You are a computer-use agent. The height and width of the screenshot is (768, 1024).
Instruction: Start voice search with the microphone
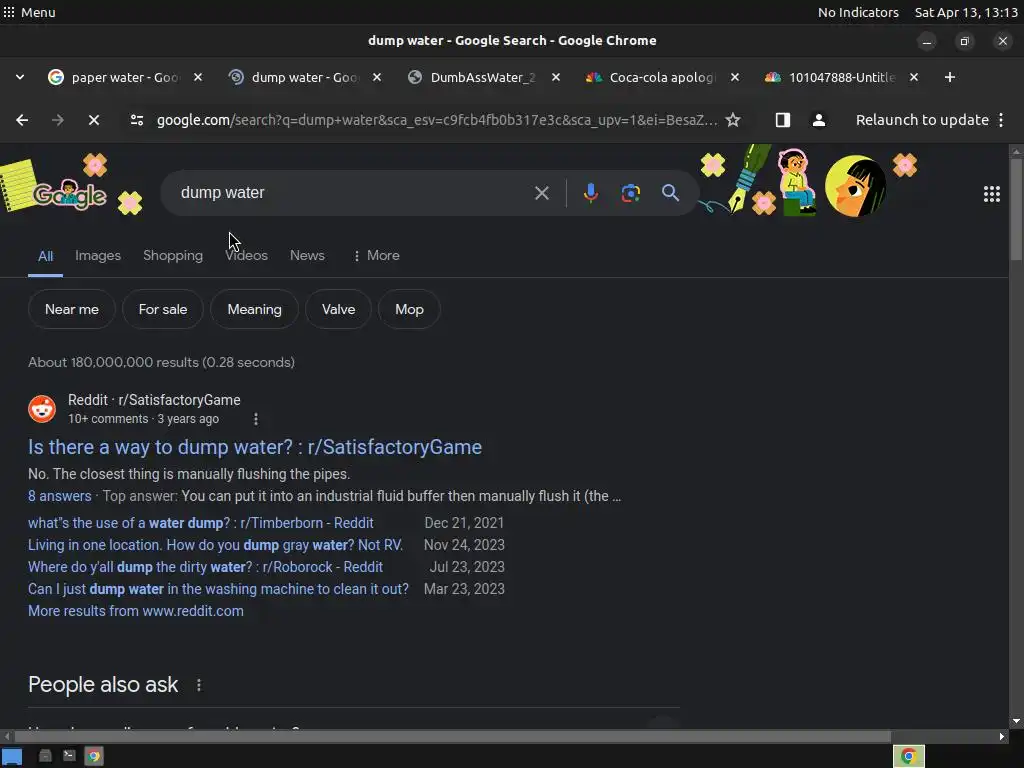click(x=590, y=193)
